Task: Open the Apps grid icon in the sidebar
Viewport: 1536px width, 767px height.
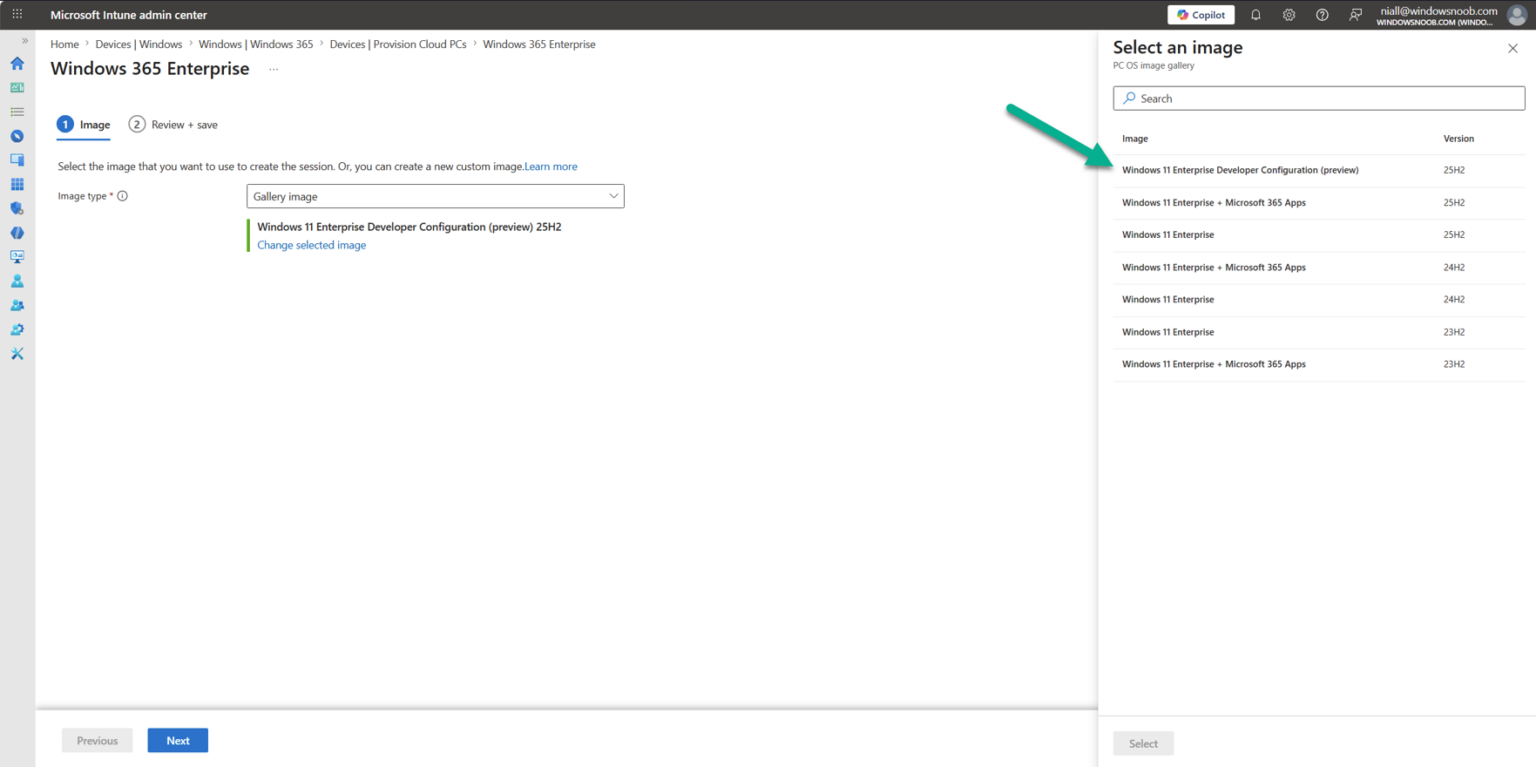Action: click(17, 185)
